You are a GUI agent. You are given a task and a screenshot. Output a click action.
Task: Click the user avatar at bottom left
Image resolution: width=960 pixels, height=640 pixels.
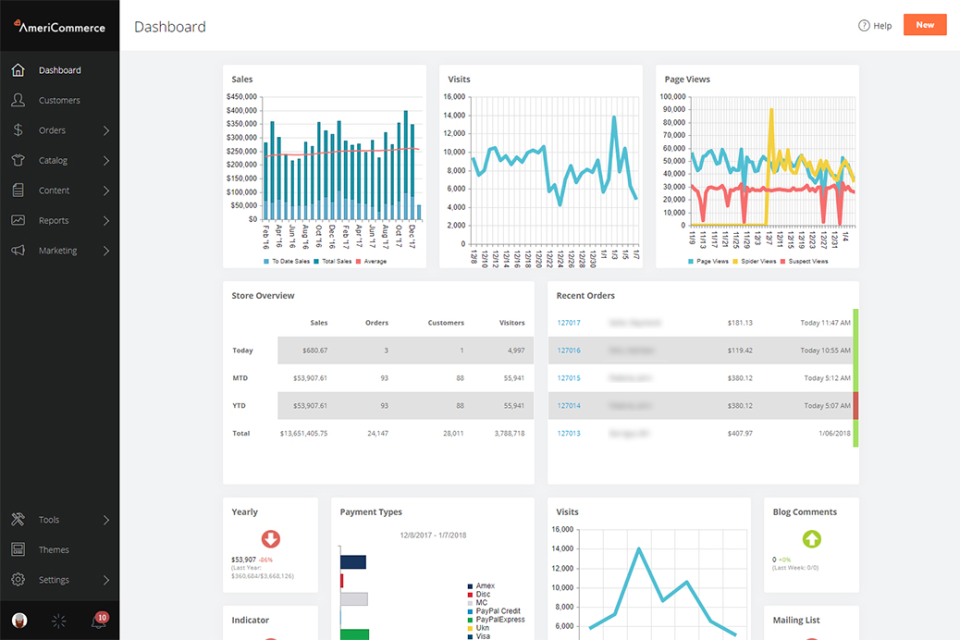(18, 620)
